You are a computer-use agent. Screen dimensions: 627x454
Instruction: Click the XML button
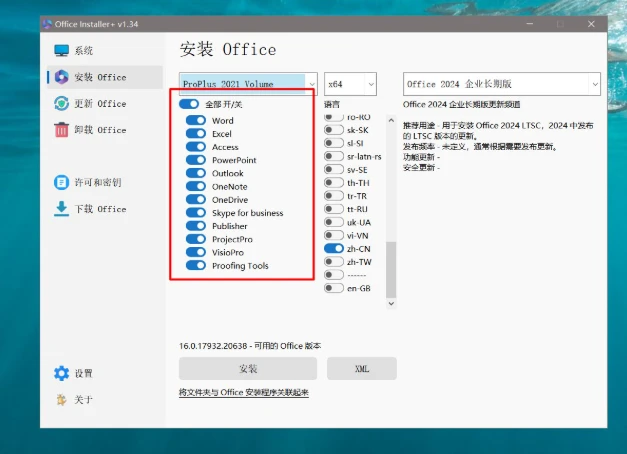tap(362, 369)
